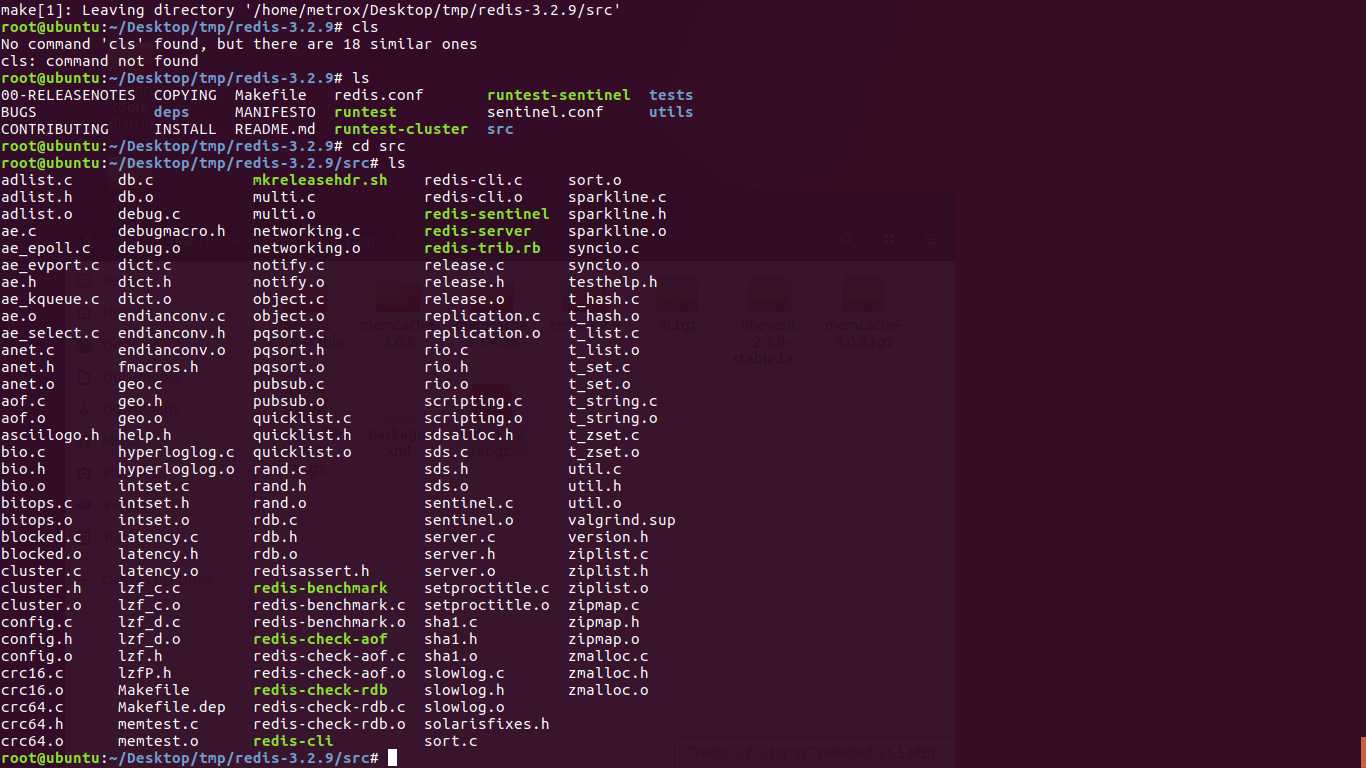Click the solarisfixes.h file name
Screen dimensions: 1366x768
[487, 724]
